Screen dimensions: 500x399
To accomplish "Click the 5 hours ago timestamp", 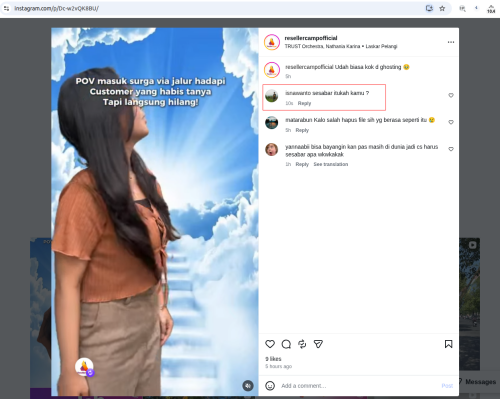I will tap(279, 366).
